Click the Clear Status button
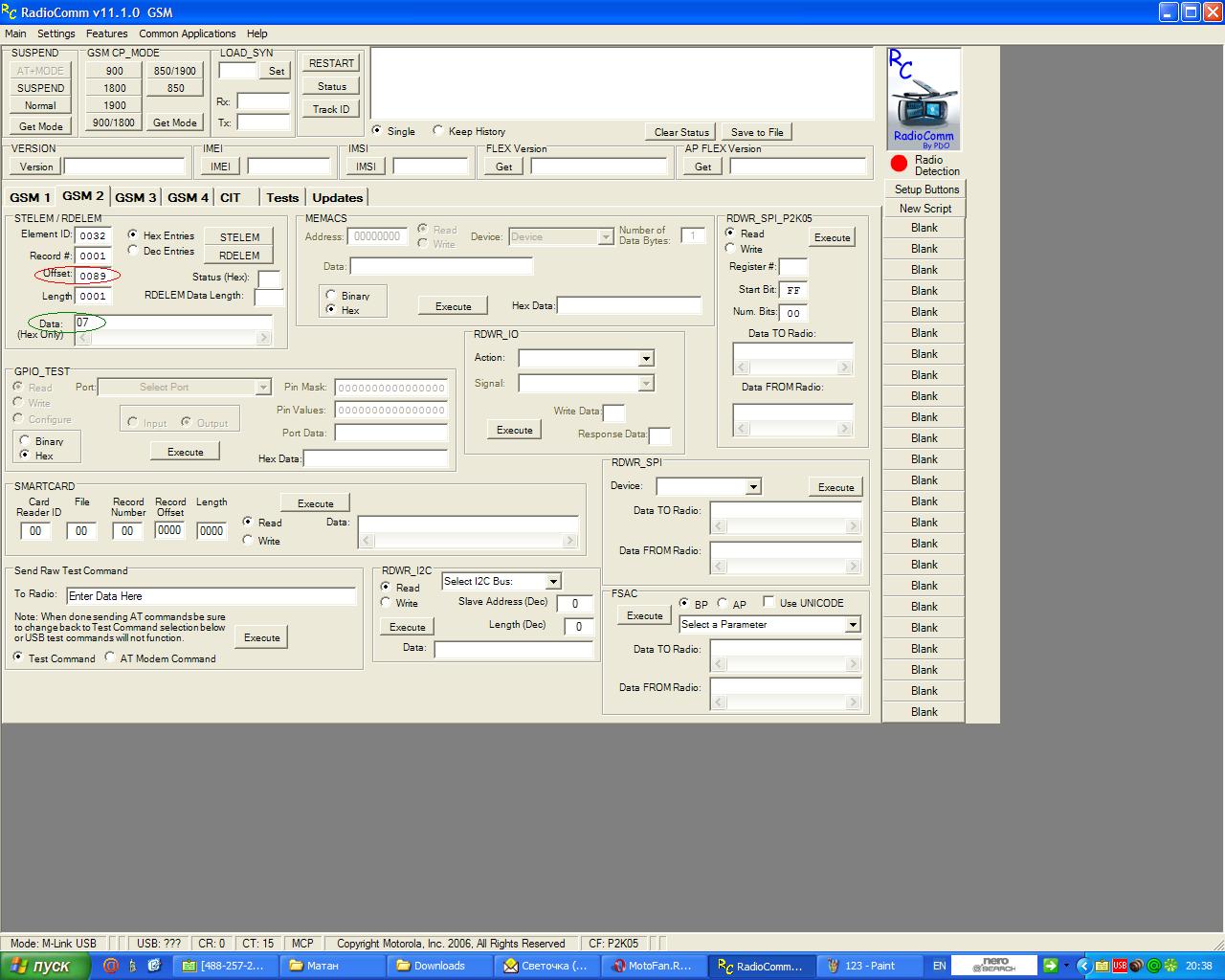1225x980 pixels. click(x=681, y=132)
